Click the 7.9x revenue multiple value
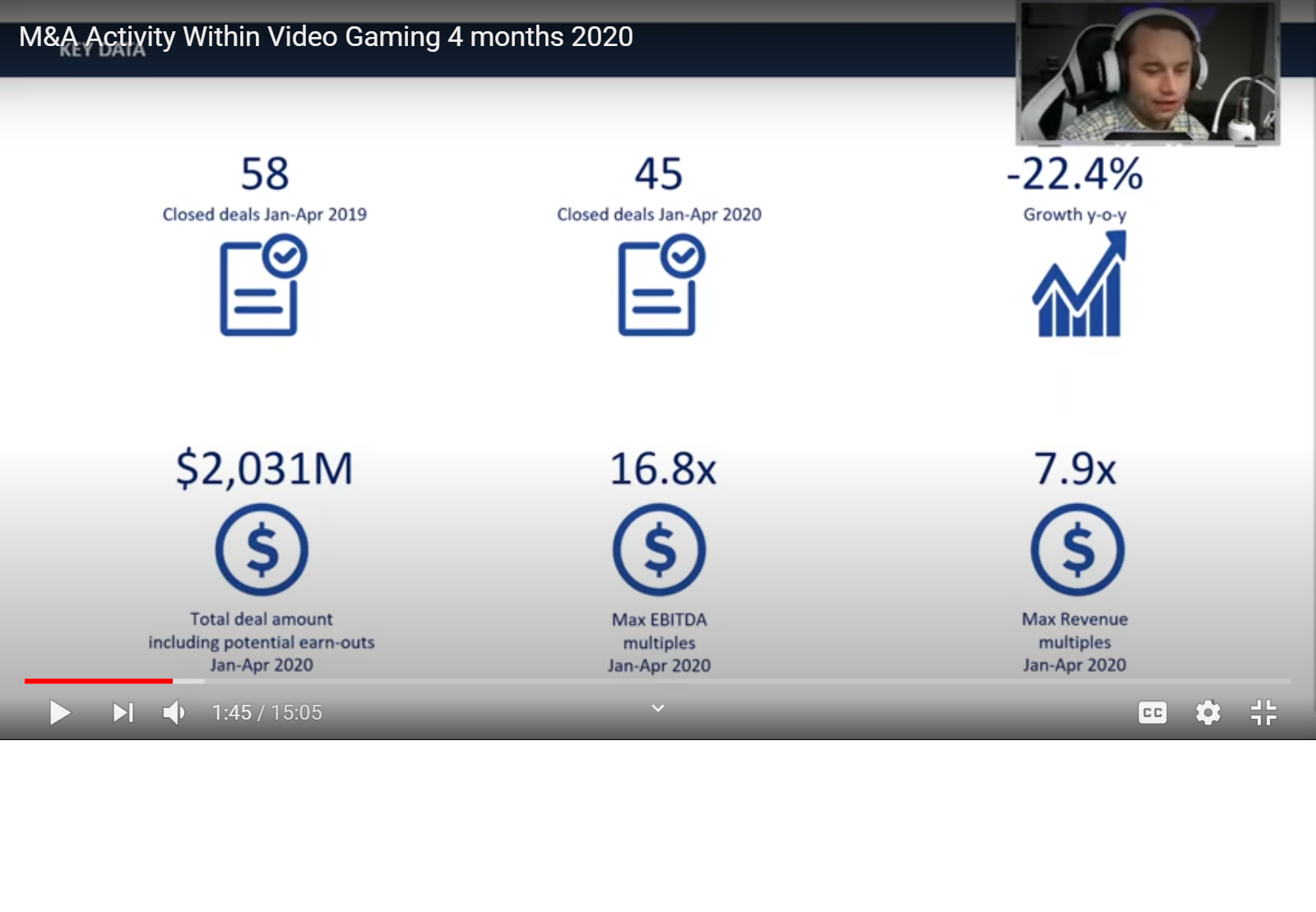The image size is (1316, 912). 1075,469
